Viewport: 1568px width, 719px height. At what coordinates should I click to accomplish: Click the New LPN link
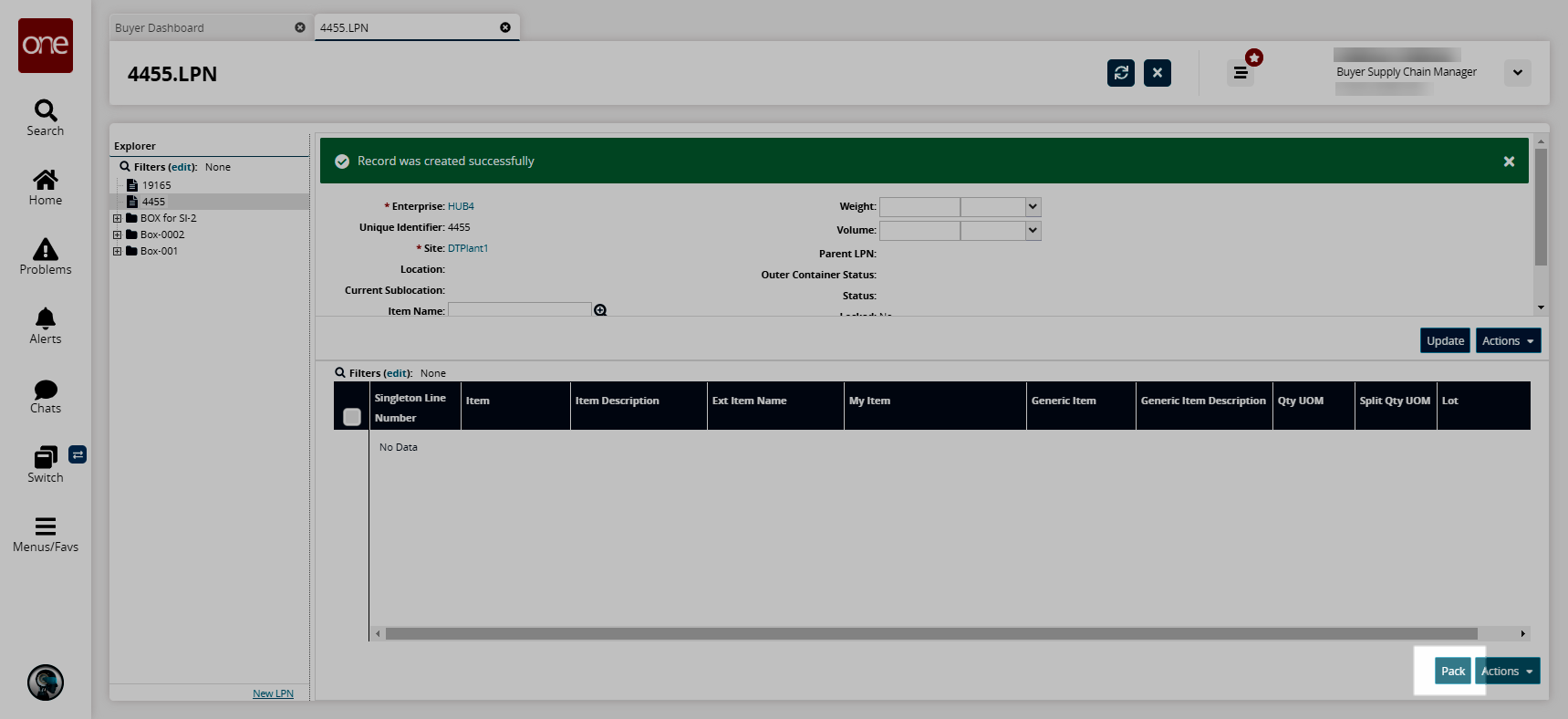[x=273, y=693]
